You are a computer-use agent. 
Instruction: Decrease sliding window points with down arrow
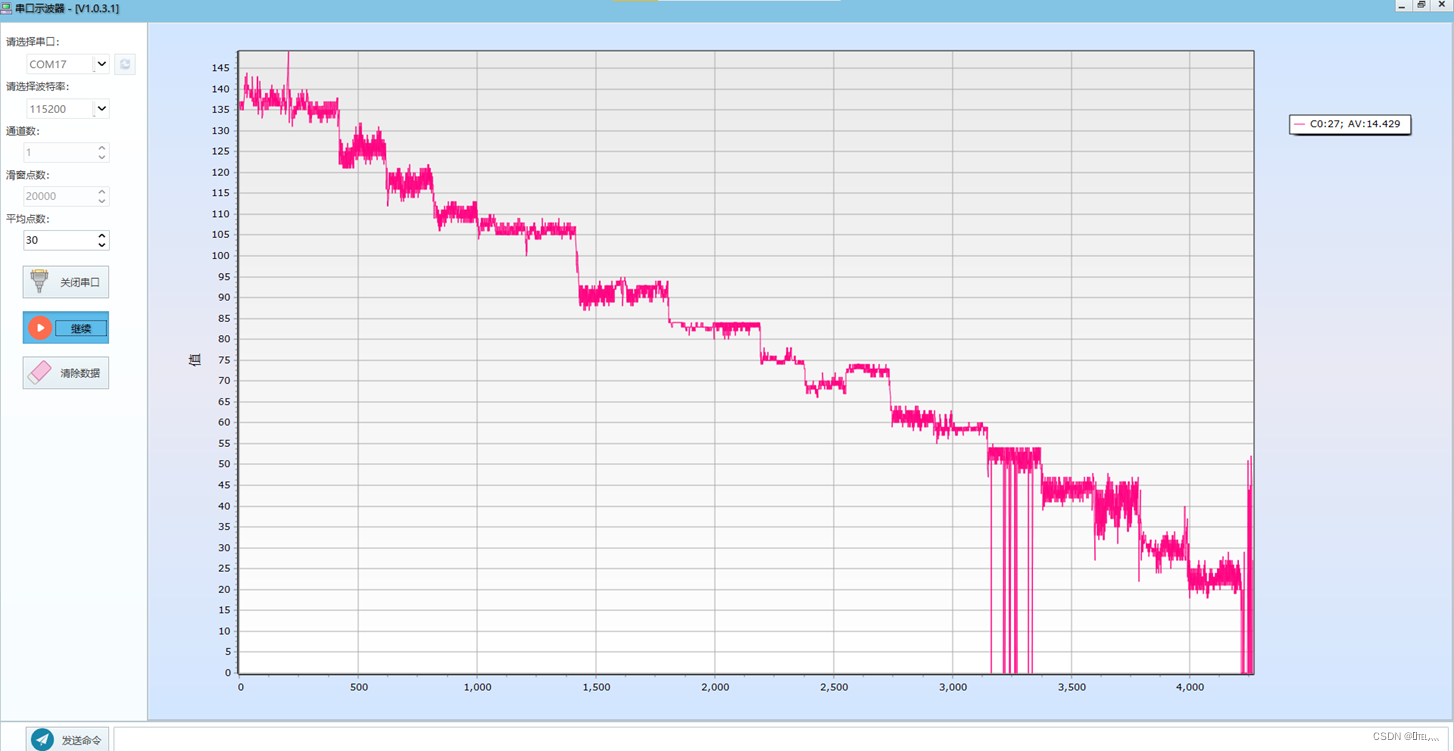pyautogui.click(x=102, y=201)
